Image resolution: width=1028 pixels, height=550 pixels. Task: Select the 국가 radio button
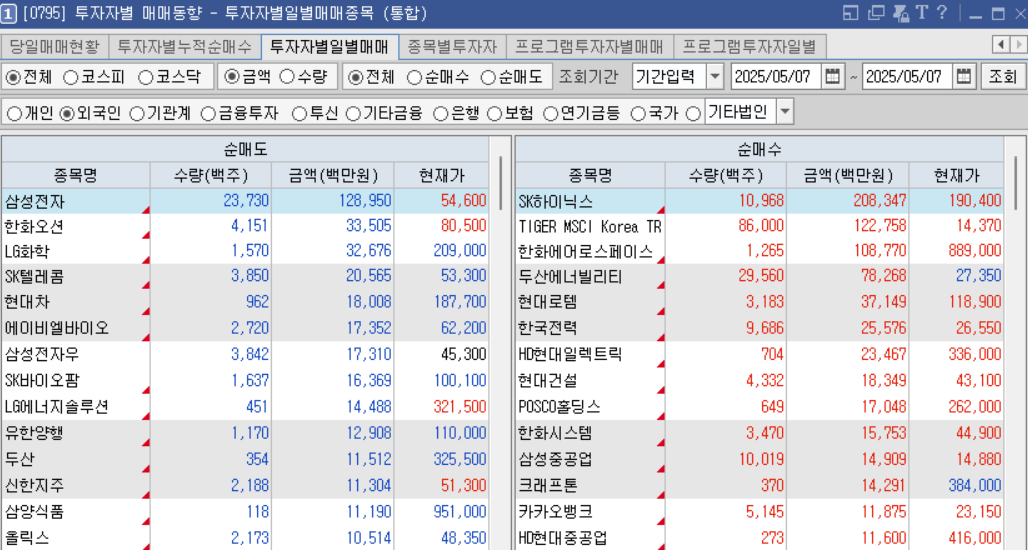point(638,114)
